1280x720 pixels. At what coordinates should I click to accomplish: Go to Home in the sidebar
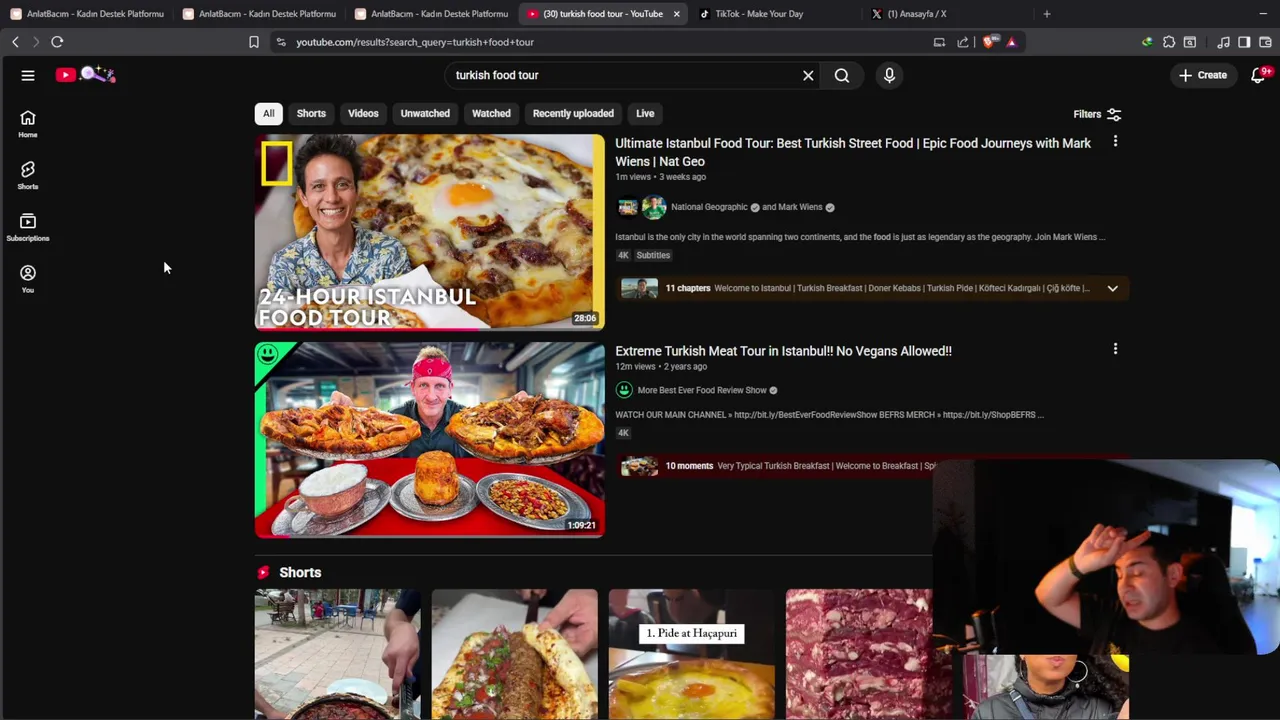pyautogui.click(x=28, y=124)
